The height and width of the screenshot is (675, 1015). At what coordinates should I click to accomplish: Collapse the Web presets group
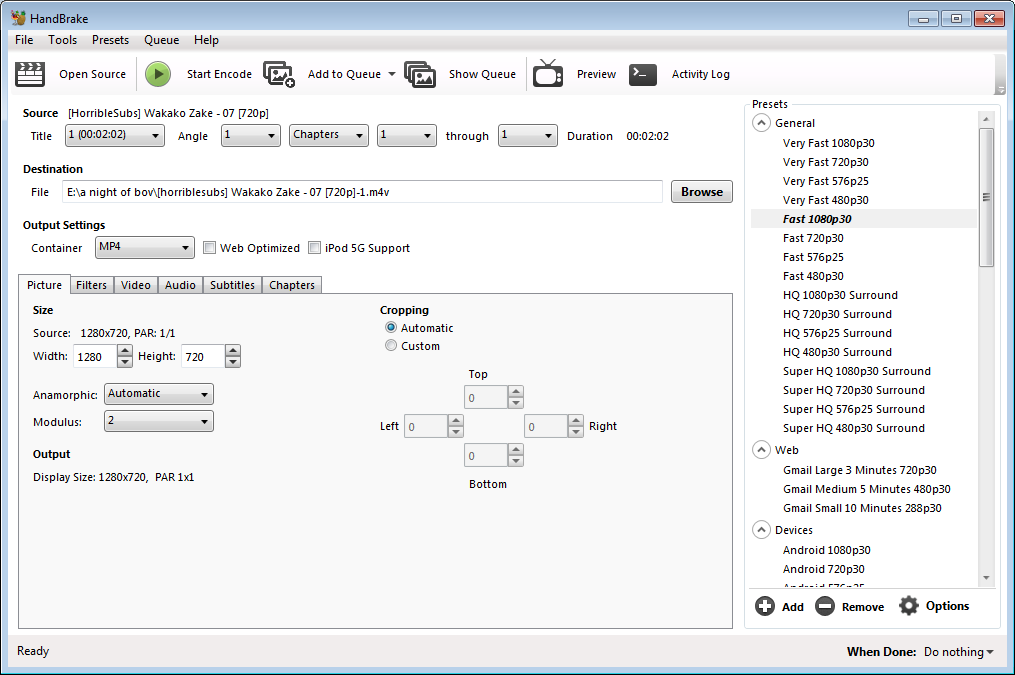[762, 450]
